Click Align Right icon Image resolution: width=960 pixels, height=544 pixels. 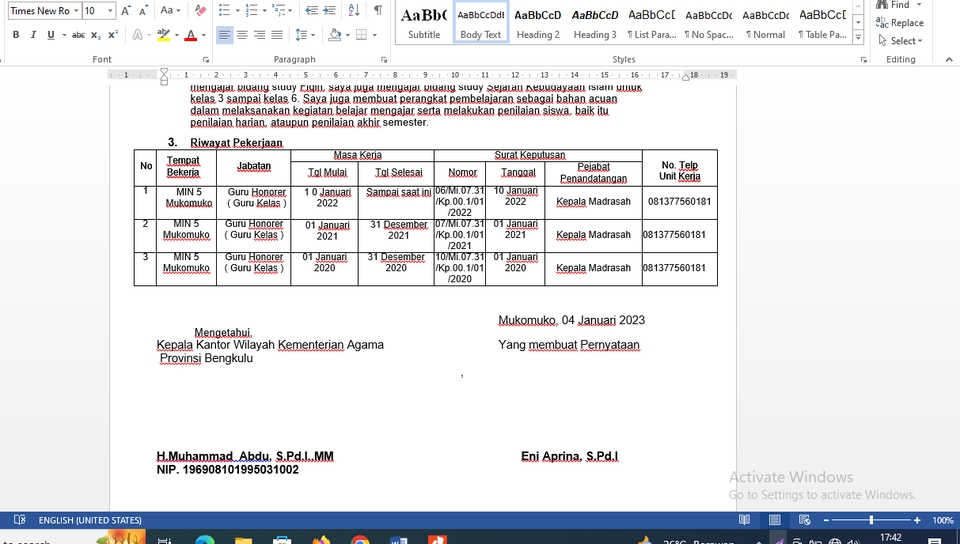tap(260, 35)
